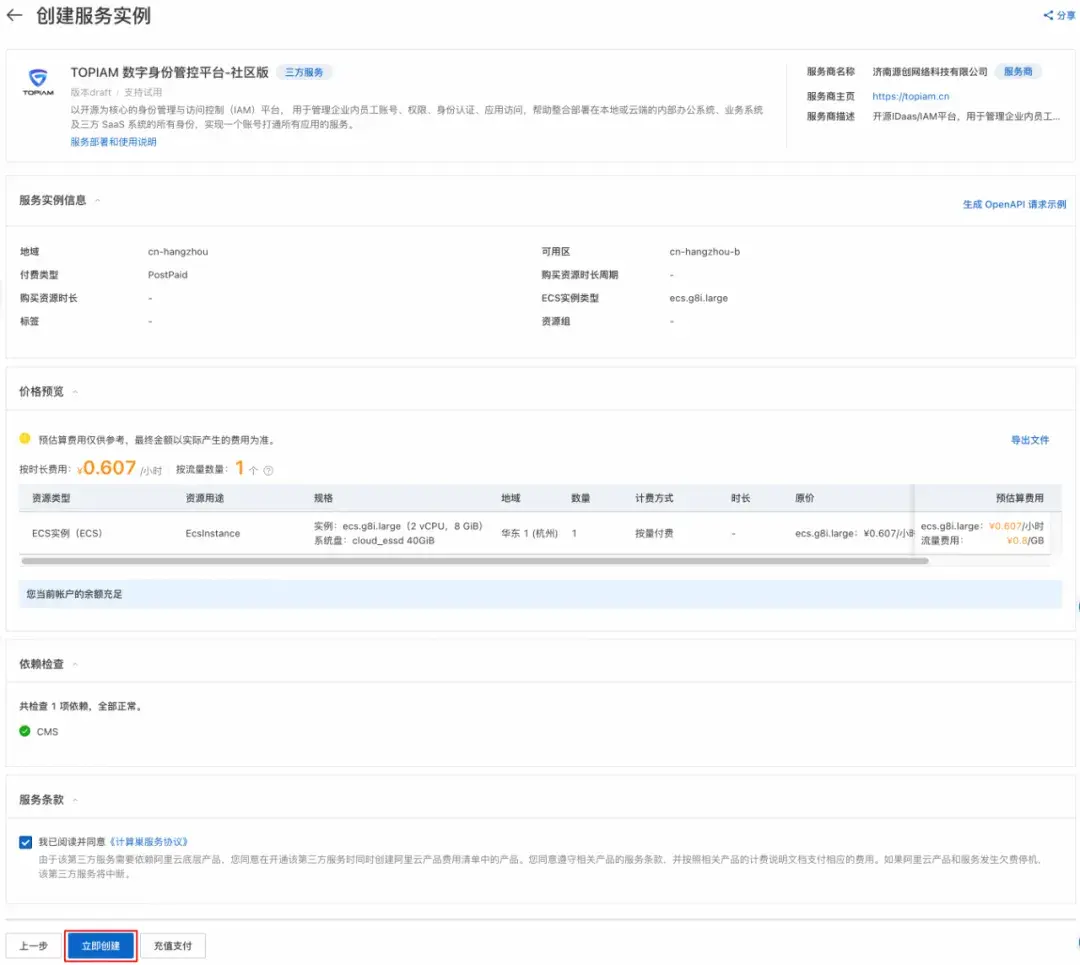
Task: Click the ¥0.607 hourly cost figure
Action: tap(107, 468)
